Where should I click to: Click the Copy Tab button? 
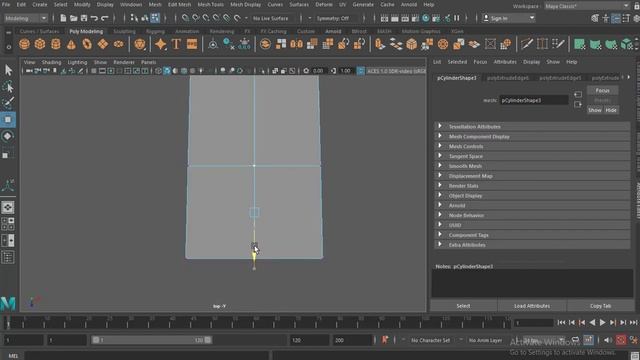pyautogui.click(x=600, y=306)
